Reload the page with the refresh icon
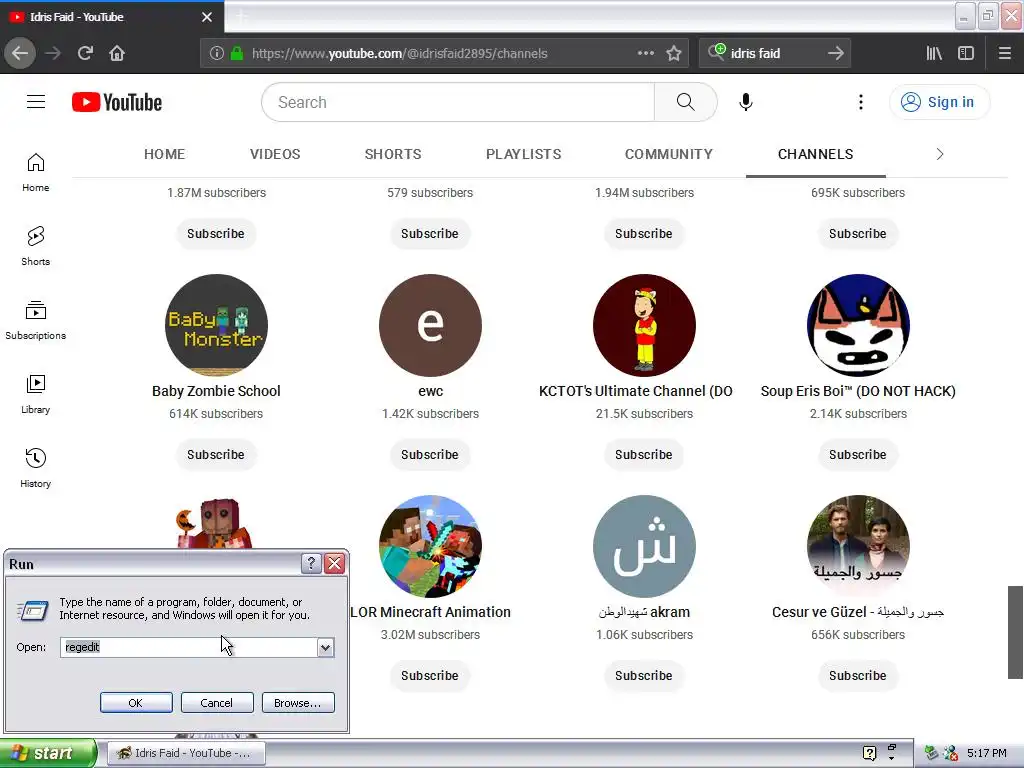This screenshot has width=1024, height=768. pos(85,53)
